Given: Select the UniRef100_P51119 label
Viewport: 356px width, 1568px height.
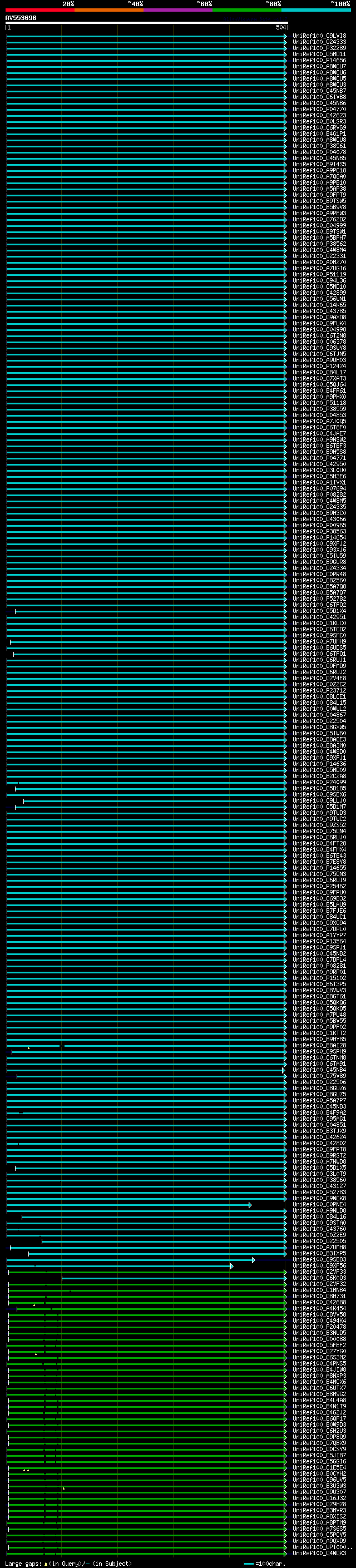Looking at the screenshot, I should tap(319, 275).
